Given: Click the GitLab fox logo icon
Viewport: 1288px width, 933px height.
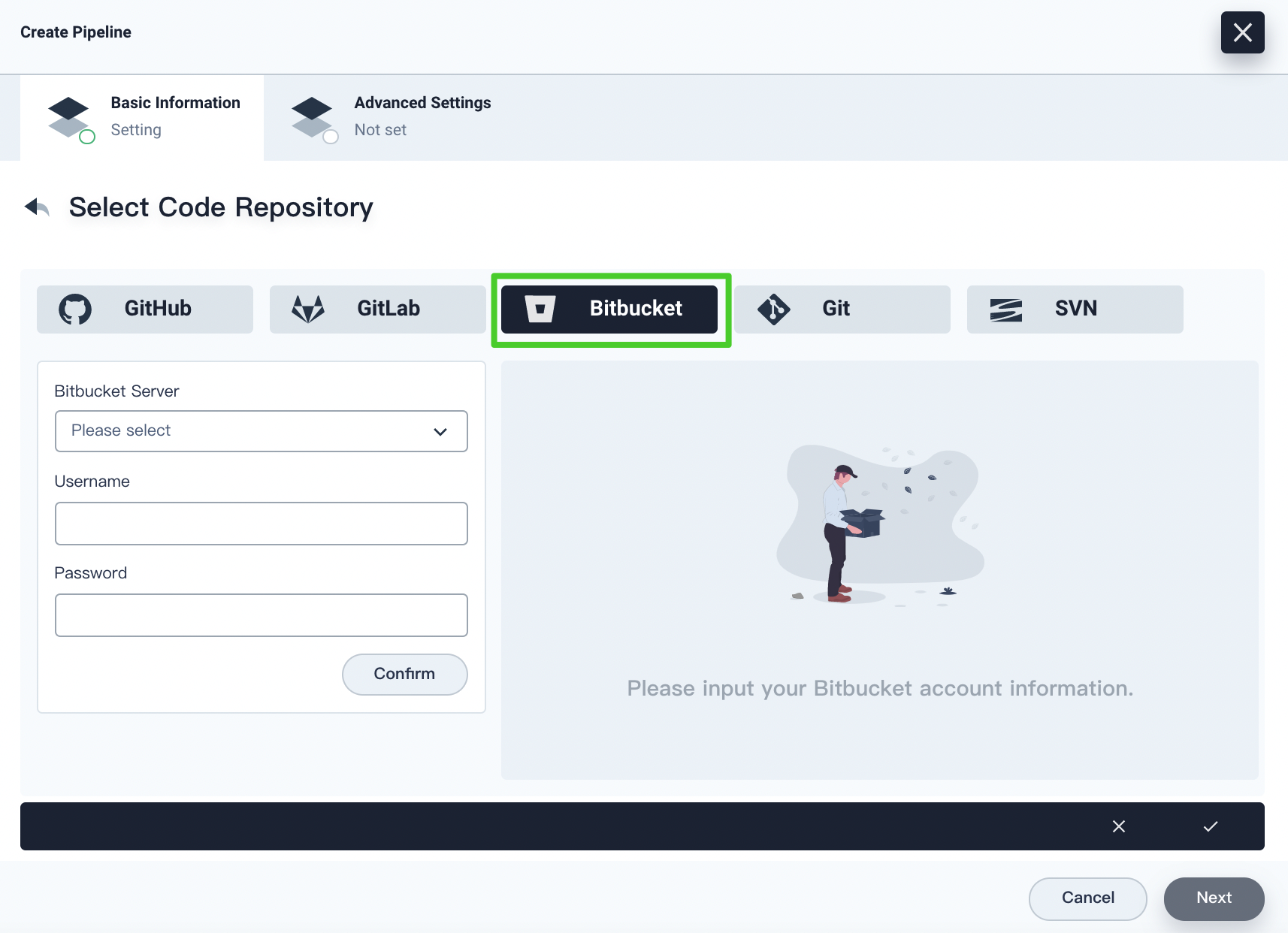Looking at the screenshot, I should coord(308,309).
